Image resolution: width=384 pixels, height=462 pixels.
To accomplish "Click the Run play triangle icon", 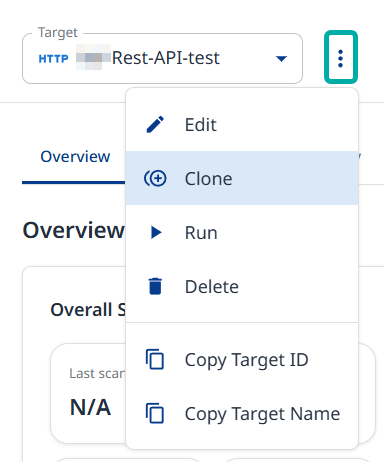I will pyautogui.click(x=156, y=232).
